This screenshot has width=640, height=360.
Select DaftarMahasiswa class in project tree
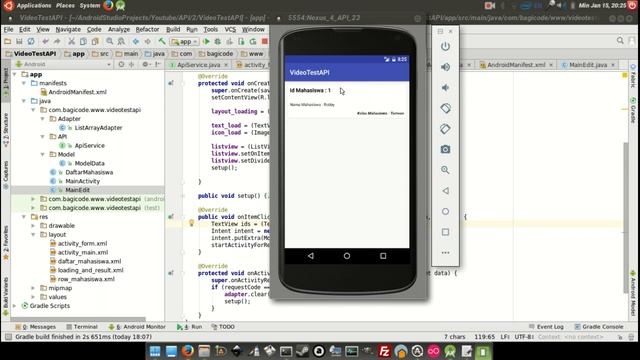click(89, 172)
